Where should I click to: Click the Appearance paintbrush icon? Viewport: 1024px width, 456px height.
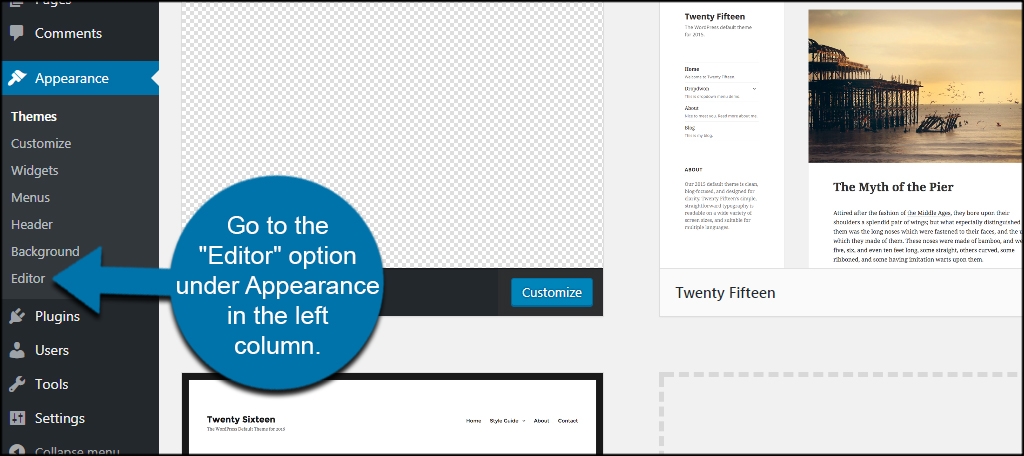click(x=18, y=78)
